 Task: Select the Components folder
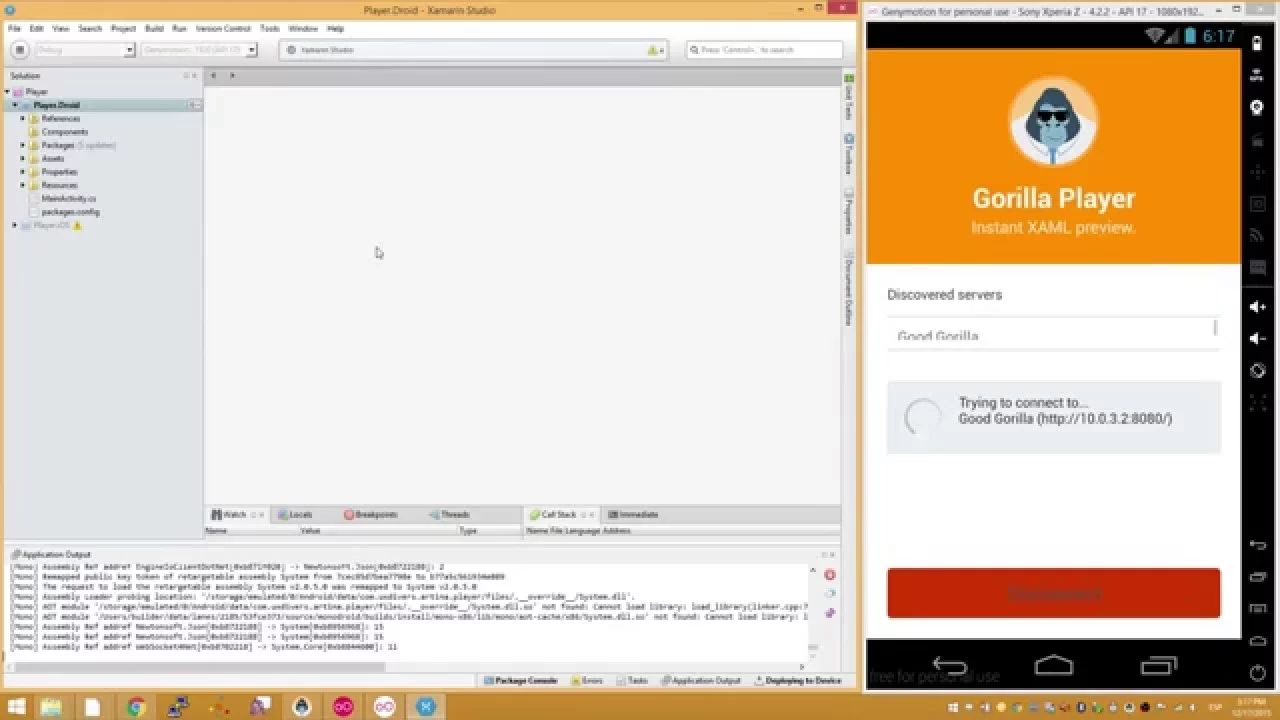64,132
